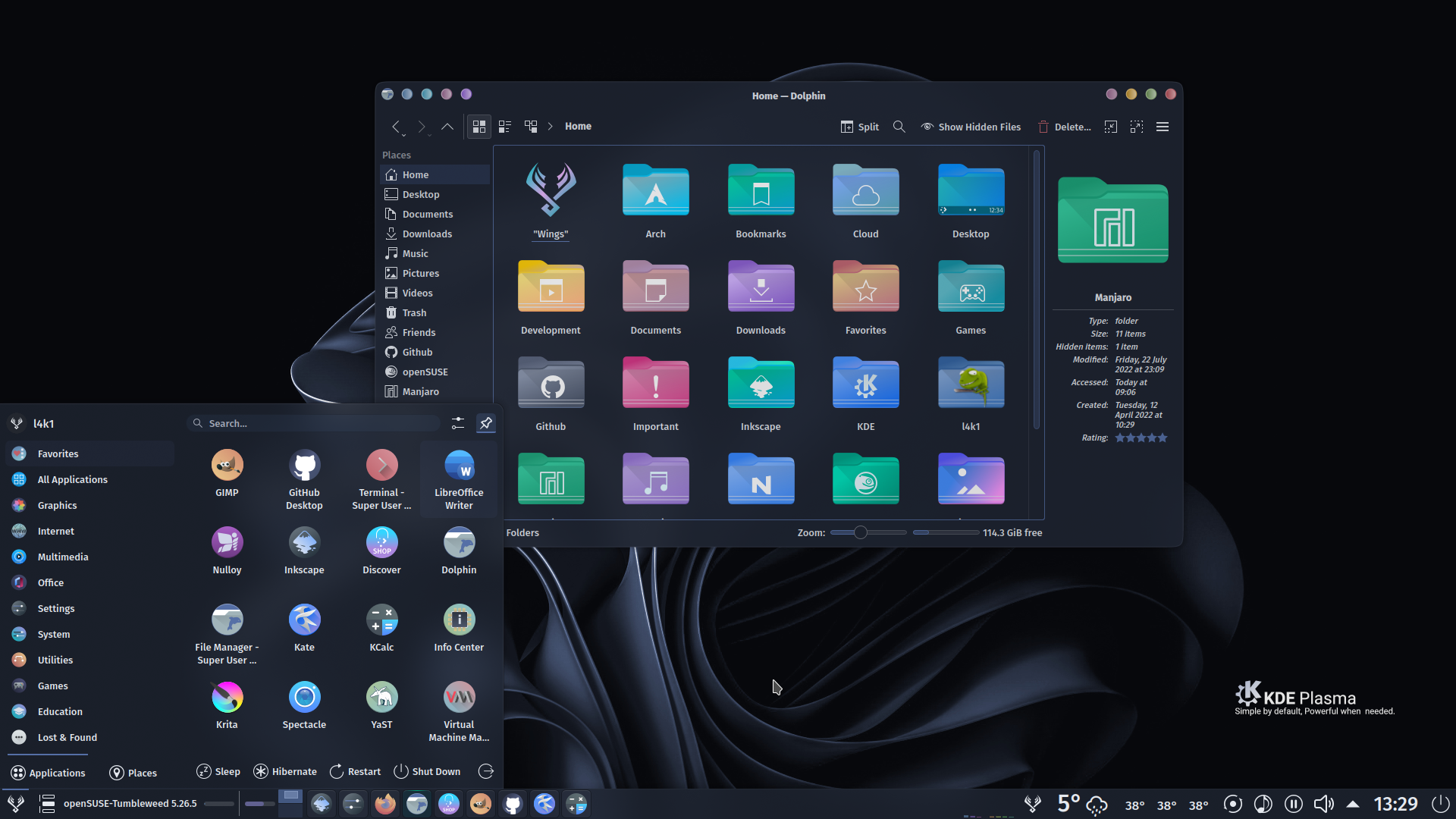The height and width of the screenshot is (819, 1456).
Task: Expand system tray hidden icons arrow
Action: [1353, 804]
